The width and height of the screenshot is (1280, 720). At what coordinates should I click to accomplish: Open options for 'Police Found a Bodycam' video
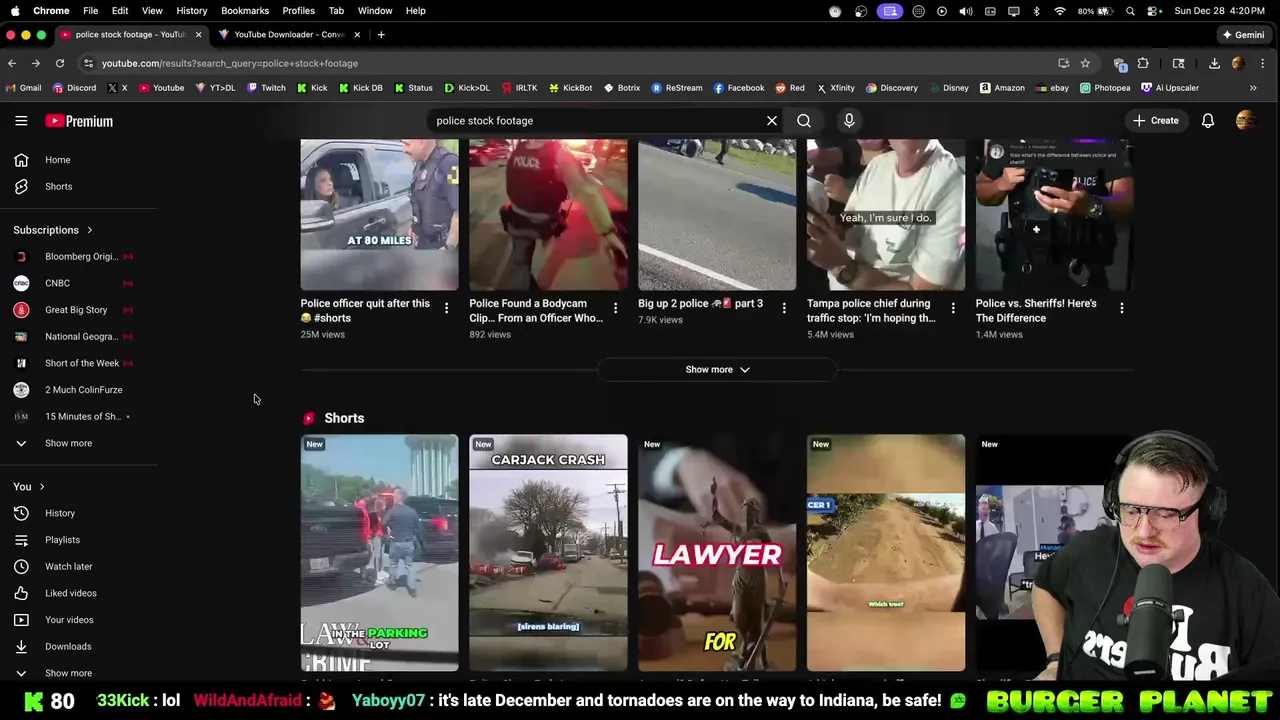(x=615, y=308)
